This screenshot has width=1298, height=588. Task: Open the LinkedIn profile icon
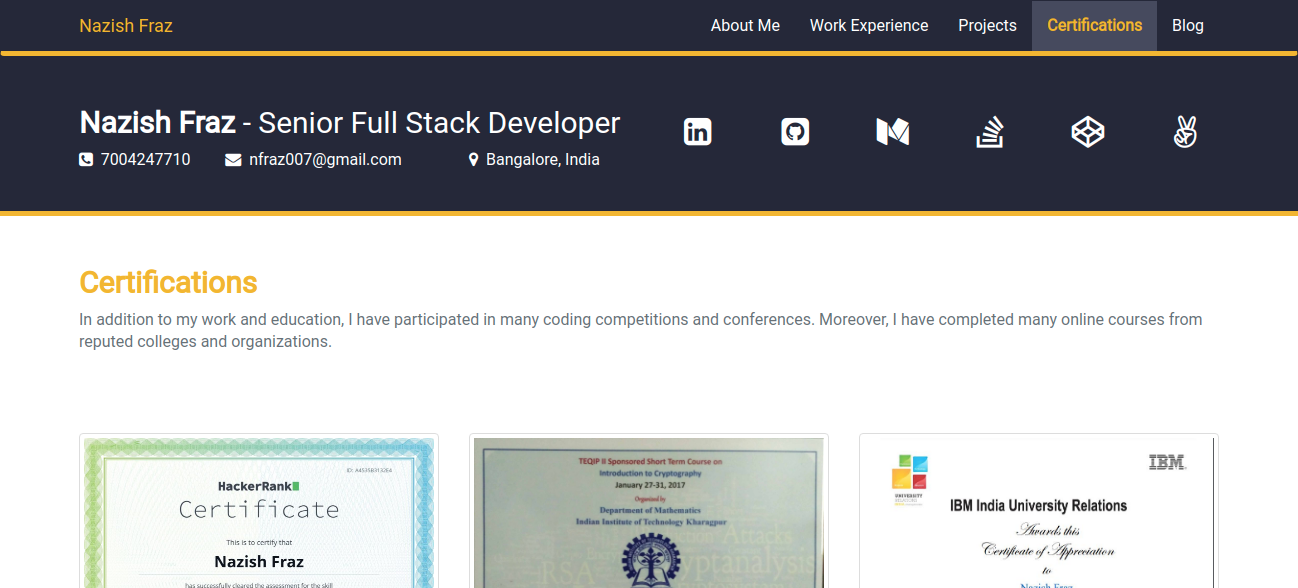(697, 131)
